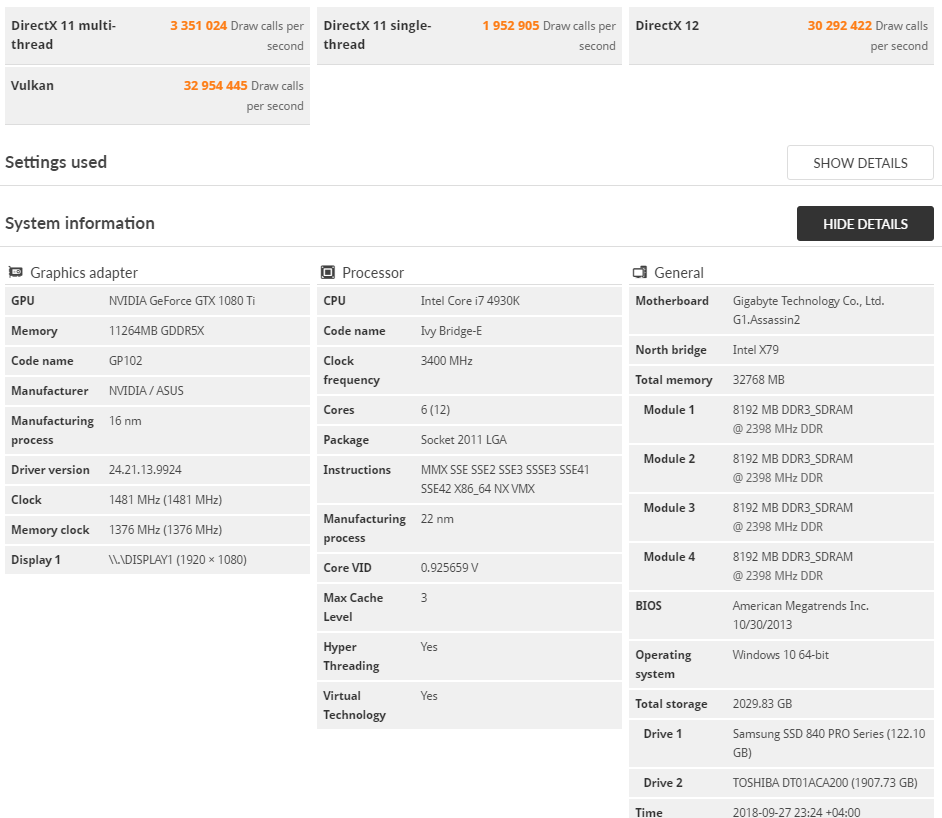Screen dimensions: 942x818
Task: Click the Hyper Threading row
Action: point(469,656)
